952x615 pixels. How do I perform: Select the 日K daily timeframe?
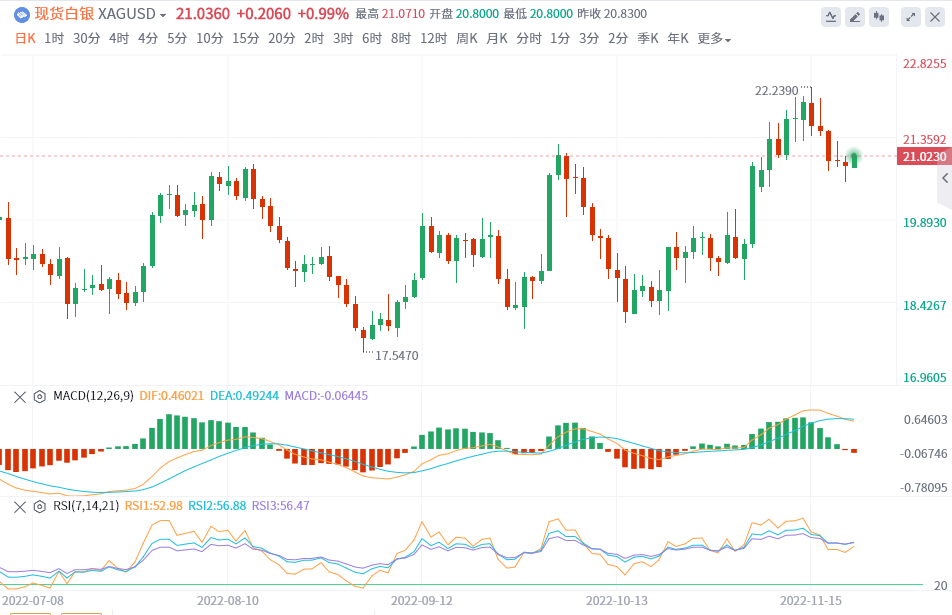(x=25, y=39)
